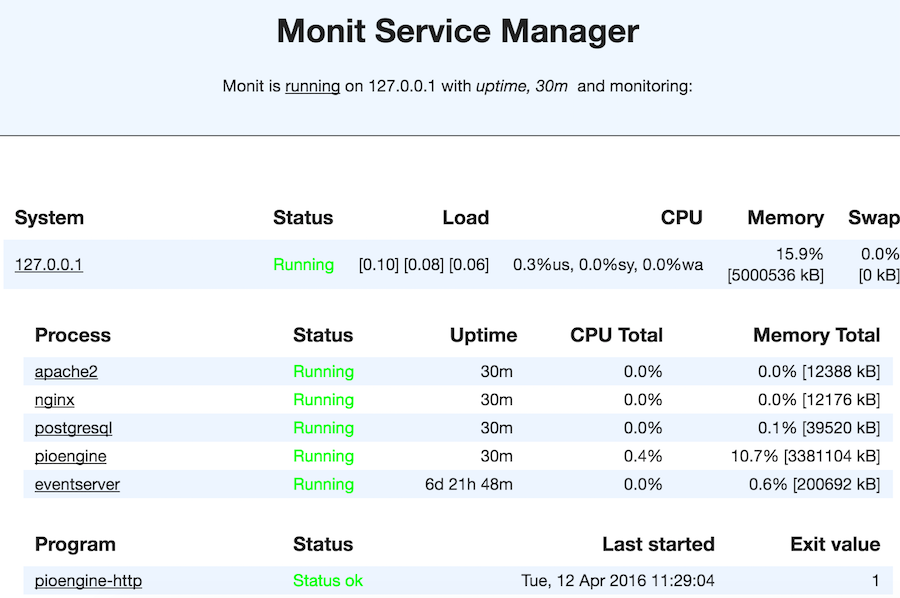The width and height of the screenshot is (900, 598).
Task: Click the "Process" column header
Action: 72,335
